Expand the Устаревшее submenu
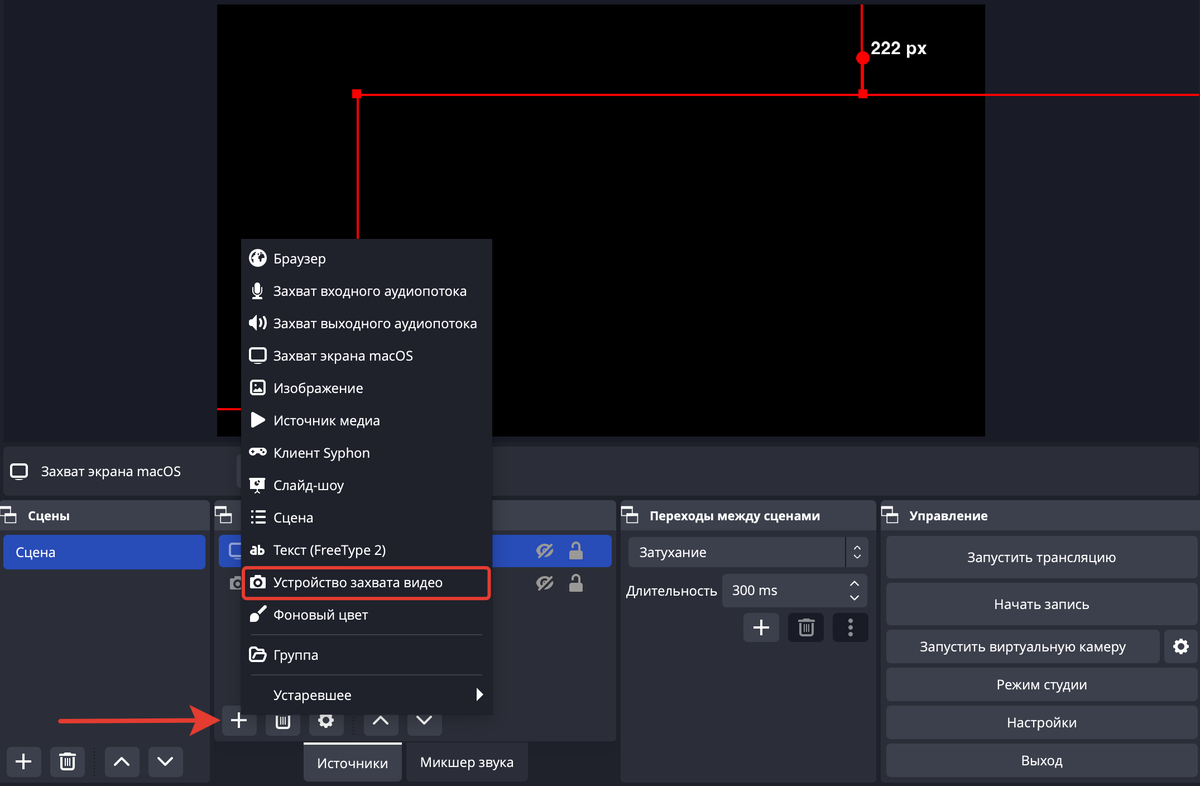 point(366,695)
